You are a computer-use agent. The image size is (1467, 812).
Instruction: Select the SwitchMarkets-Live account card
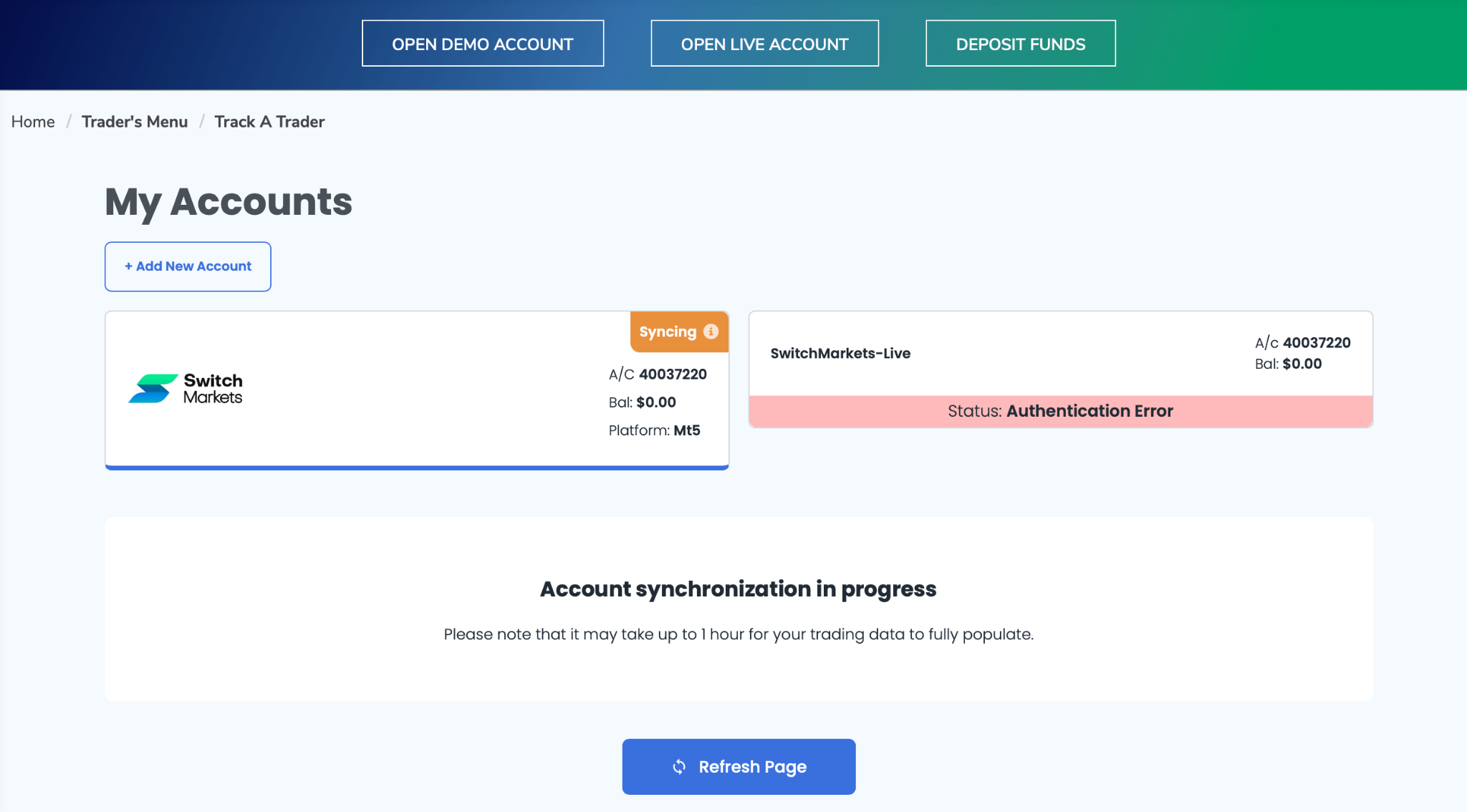click(1060, 369)
